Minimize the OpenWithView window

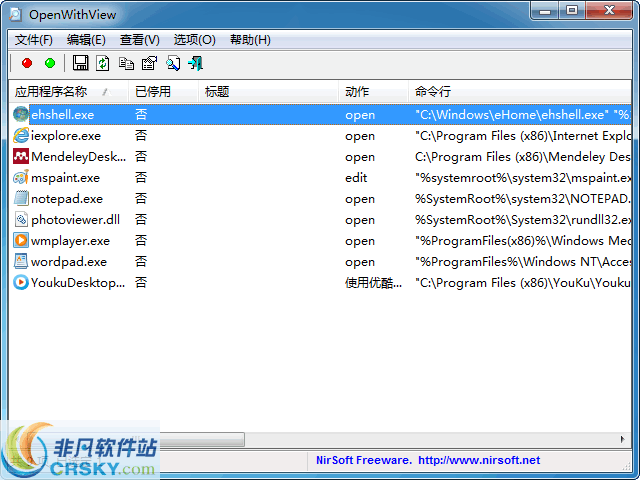coord(545,10)
